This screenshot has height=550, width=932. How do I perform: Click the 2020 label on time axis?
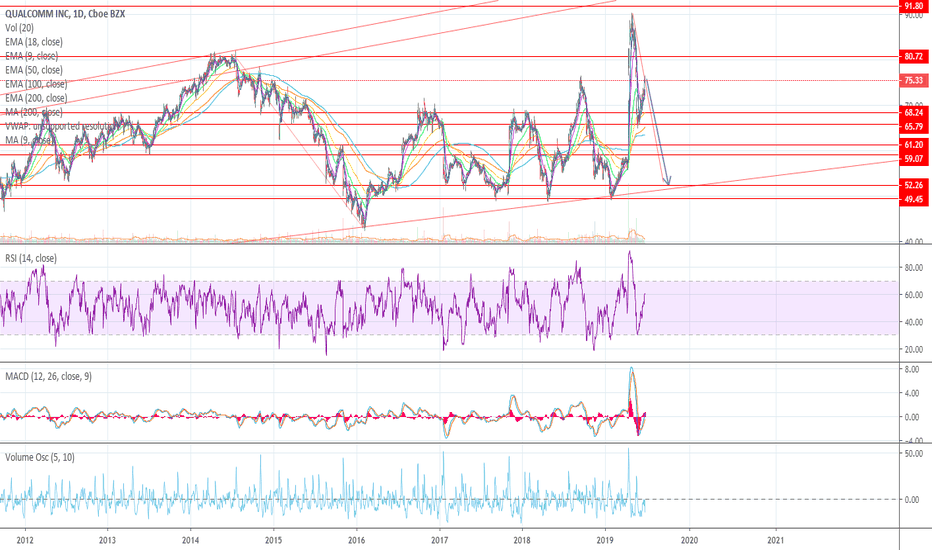coord(689,540)
